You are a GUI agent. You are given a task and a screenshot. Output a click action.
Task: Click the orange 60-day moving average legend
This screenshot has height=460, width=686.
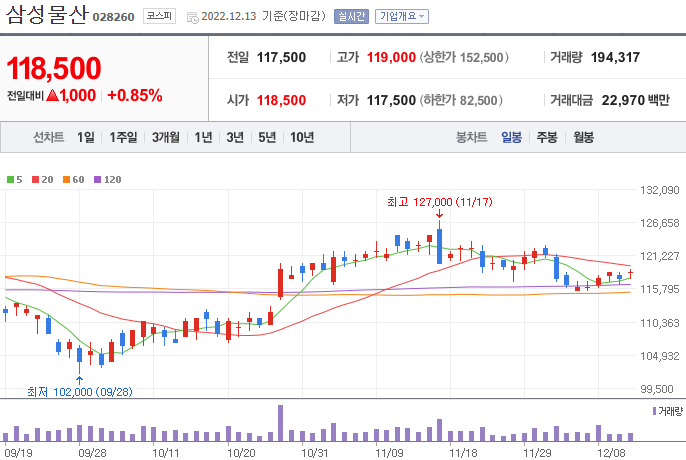[x=74, y=179]
